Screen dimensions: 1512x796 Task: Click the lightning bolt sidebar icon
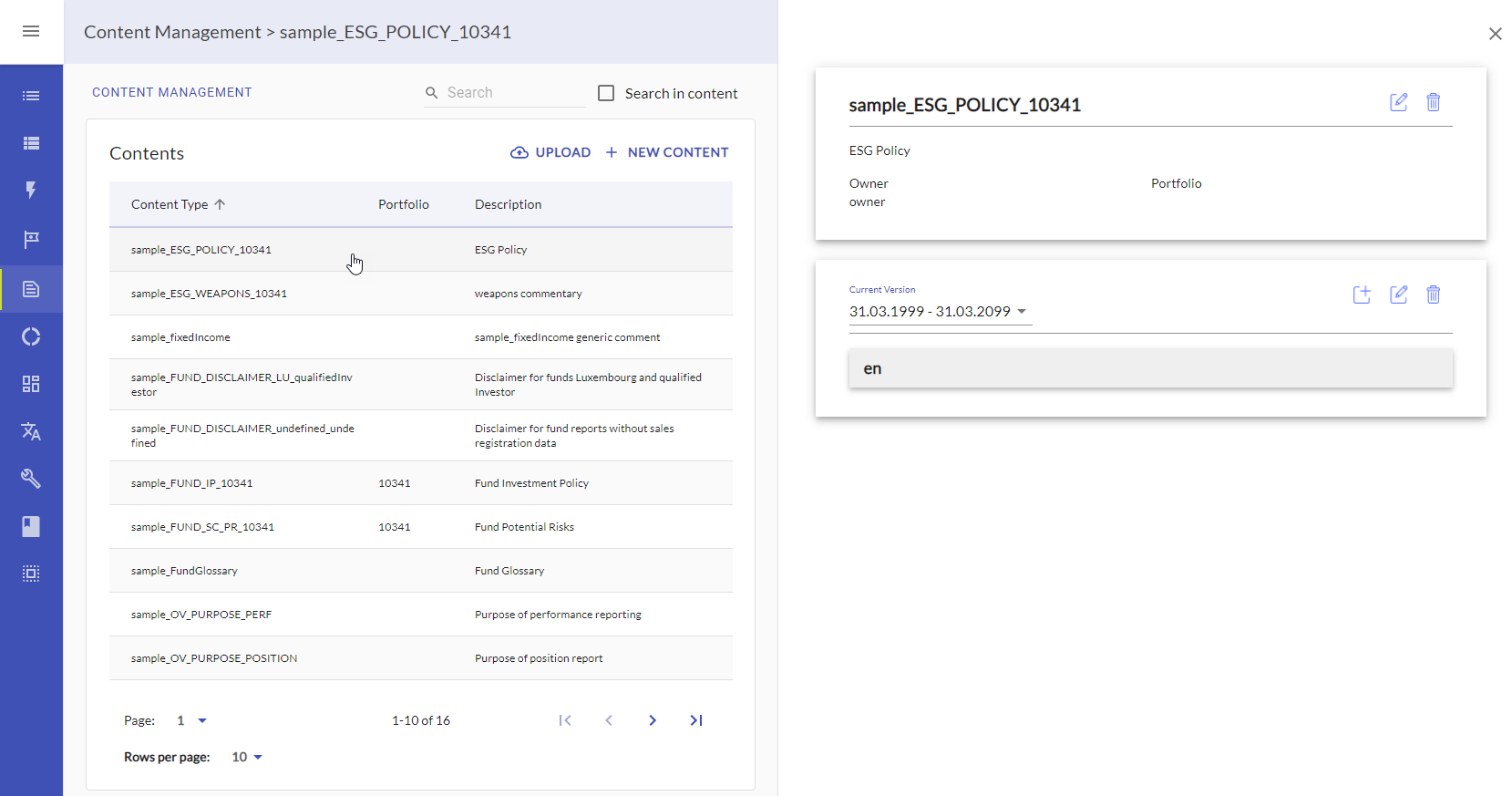[31, 190]
